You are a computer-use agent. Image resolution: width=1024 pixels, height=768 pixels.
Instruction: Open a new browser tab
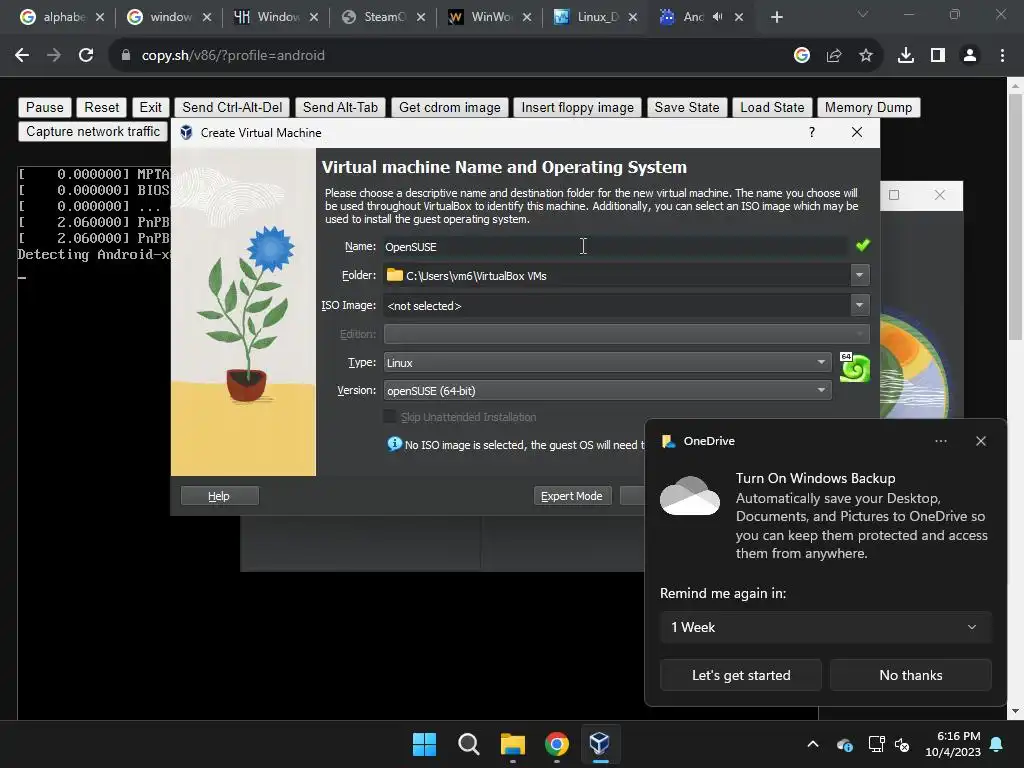[x=776, y=17]
